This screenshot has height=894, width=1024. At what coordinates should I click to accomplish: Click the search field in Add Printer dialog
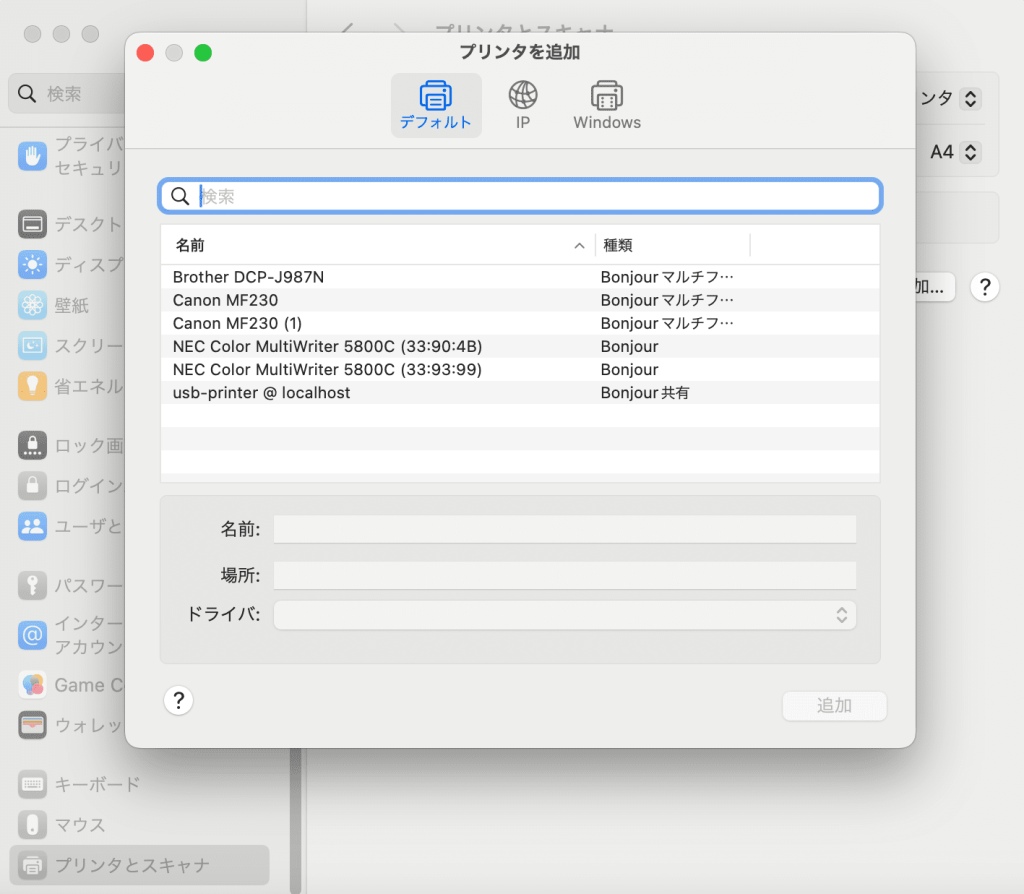pyautogui.click(x=520, y=196)
